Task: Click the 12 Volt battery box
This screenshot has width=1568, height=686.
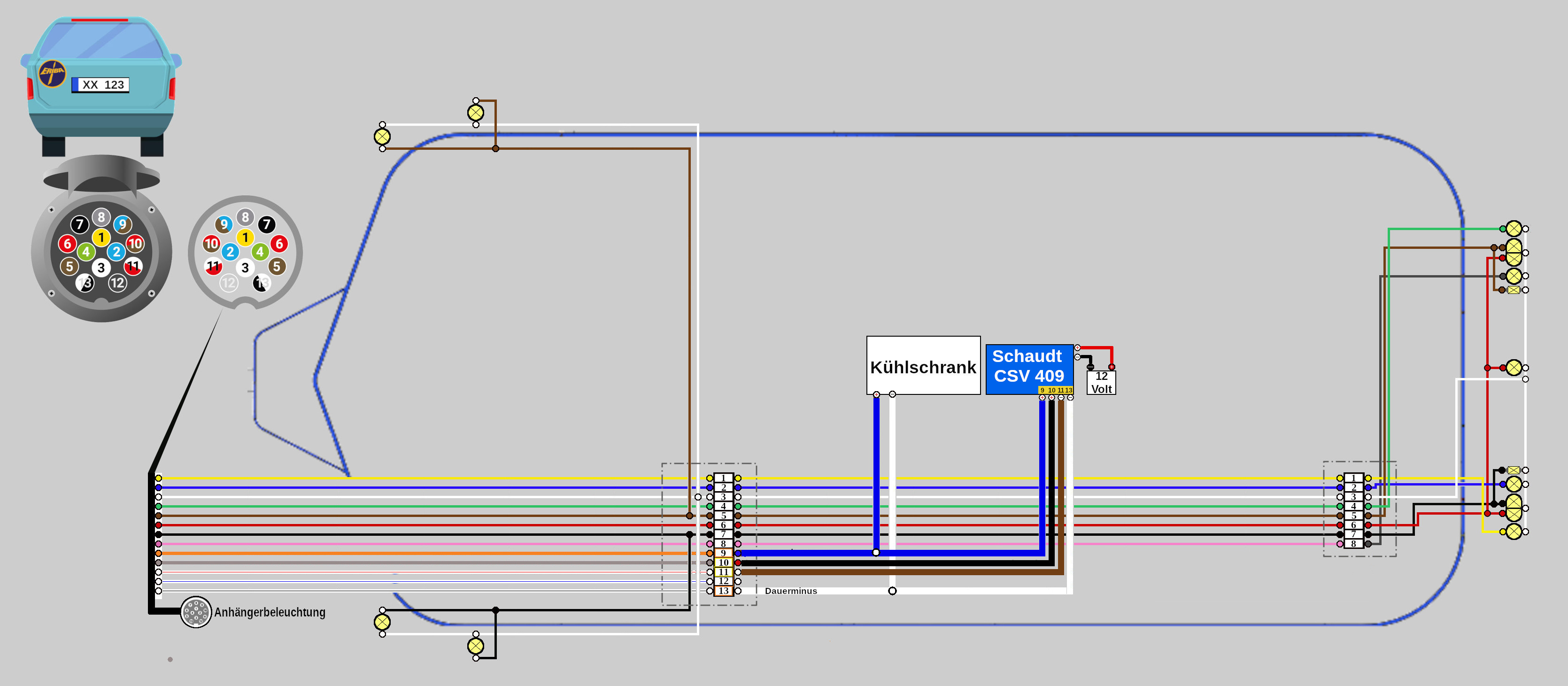Action: click(x=1101, y=383)
